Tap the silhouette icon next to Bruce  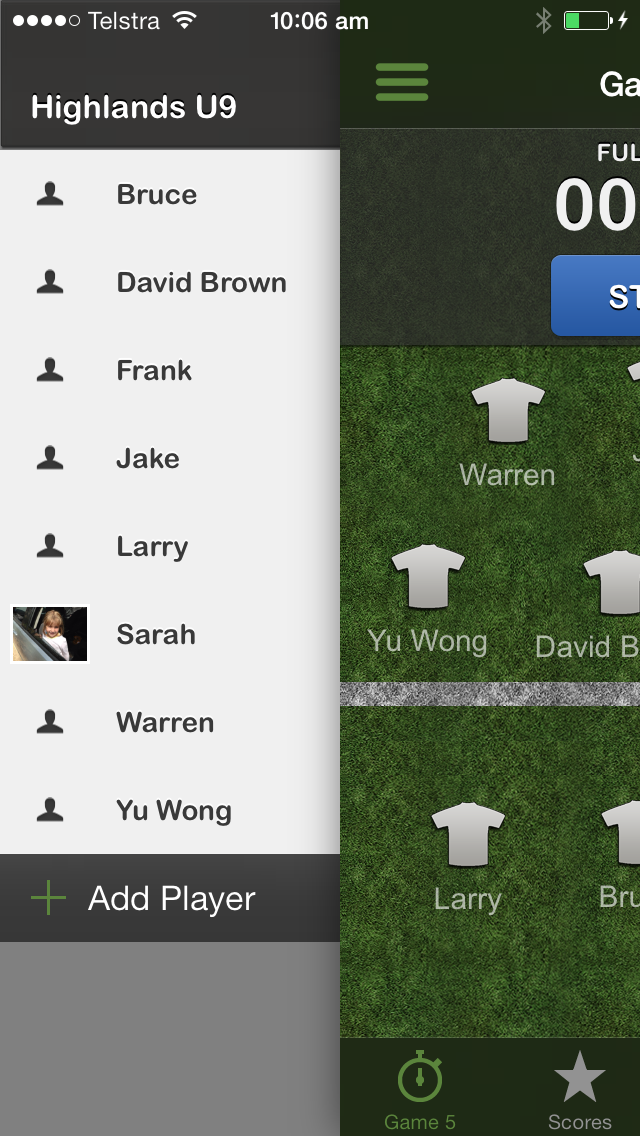[x=50, y=194]
